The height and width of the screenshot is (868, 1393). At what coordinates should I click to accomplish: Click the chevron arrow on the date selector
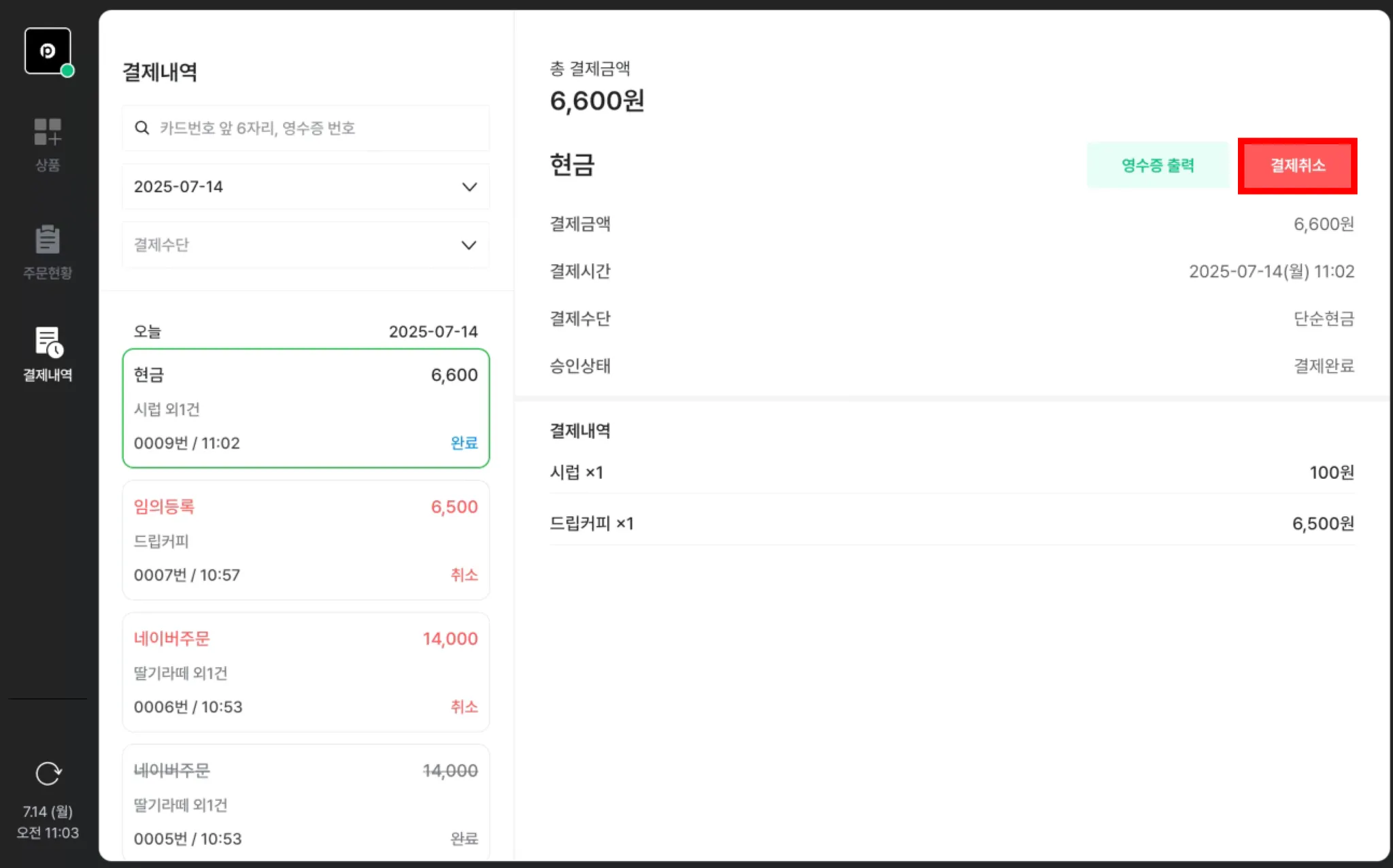coord(469,187)
